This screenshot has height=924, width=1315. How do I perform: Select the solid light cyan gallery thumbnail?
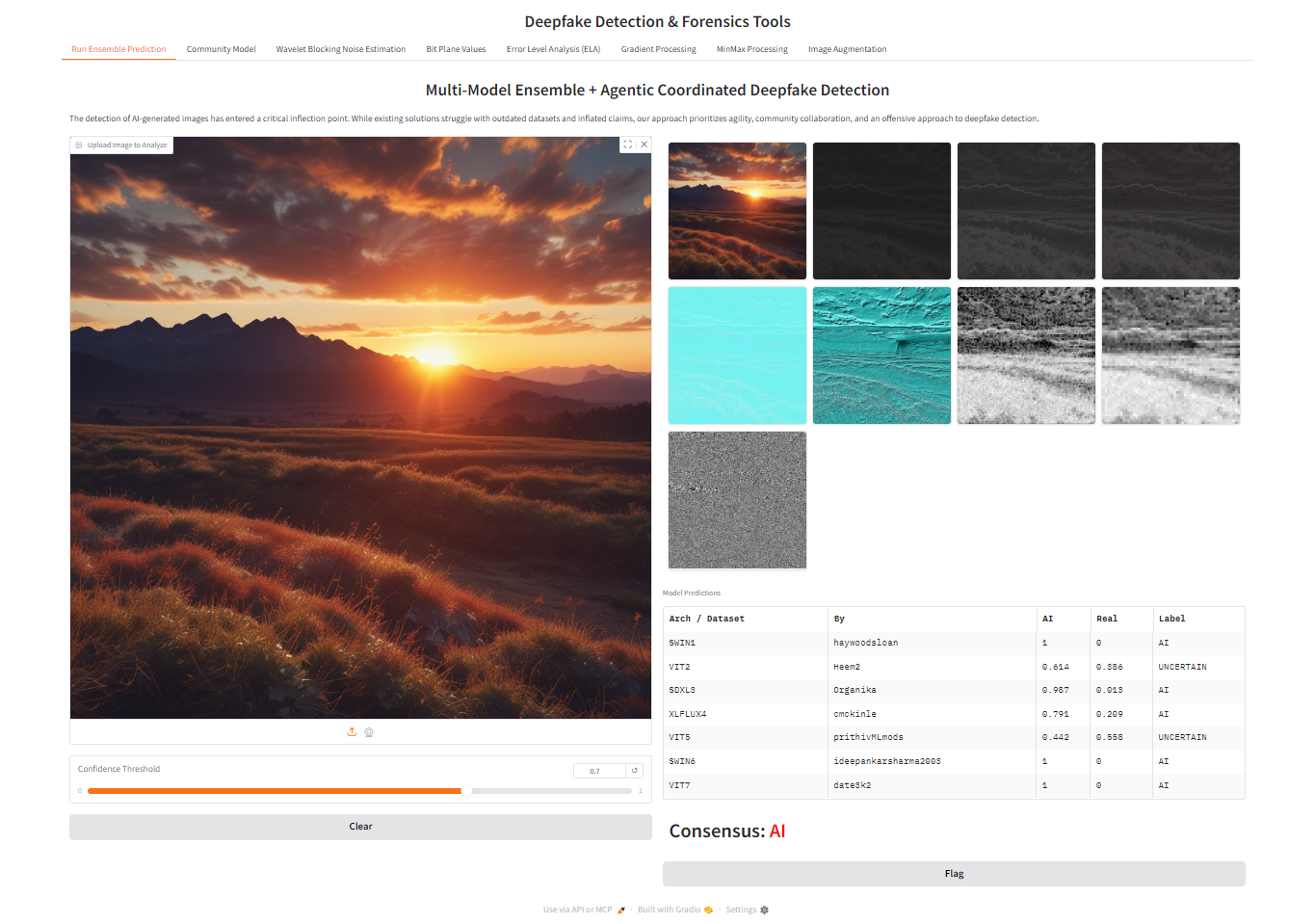tap(737, 356)
